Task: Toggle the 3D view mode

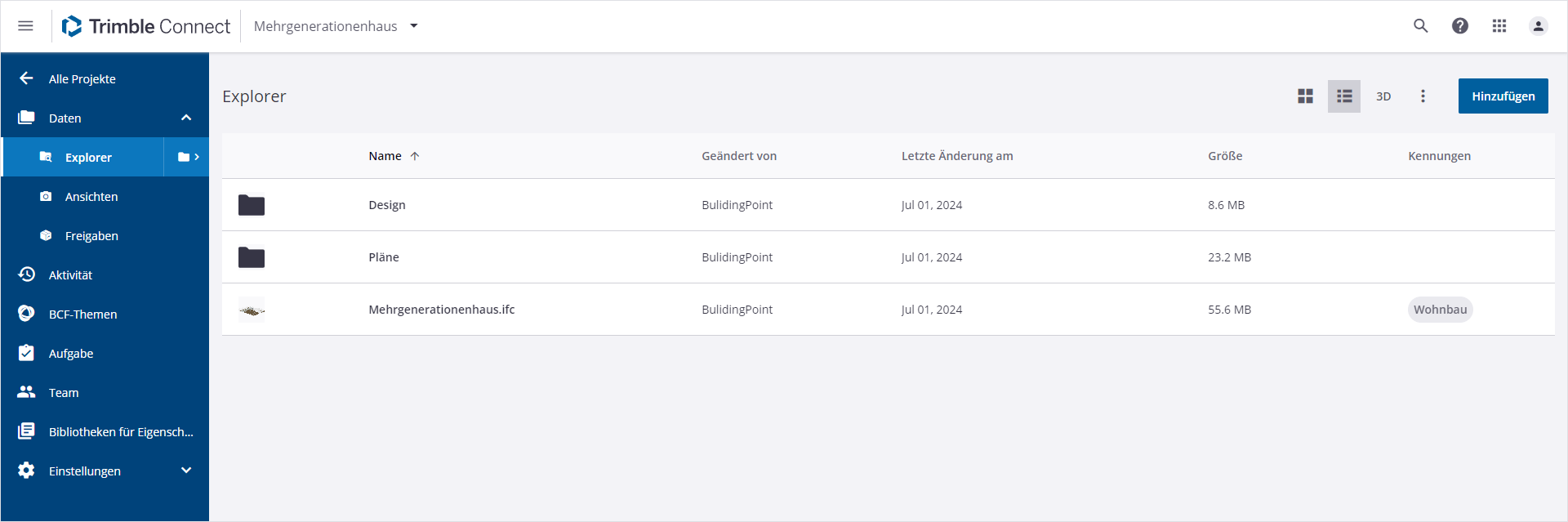Action: click(x=1383, y=96)
